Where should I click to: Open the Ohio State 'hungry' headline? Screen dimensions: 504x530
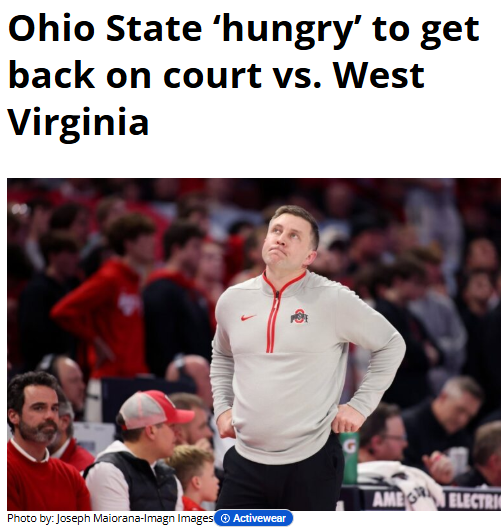point(243,74)
